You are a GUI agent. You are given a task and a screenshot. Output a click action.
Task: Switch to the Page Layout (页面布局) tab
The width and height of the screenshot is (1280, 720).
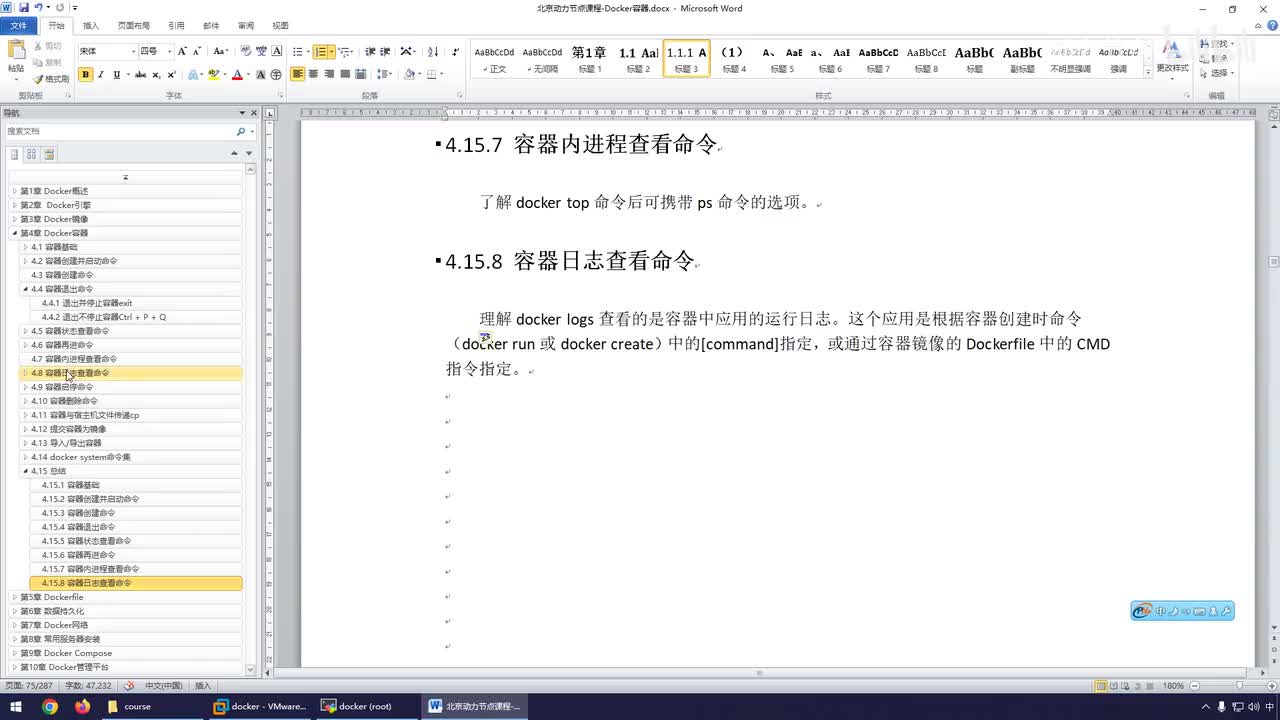[133, 26]
